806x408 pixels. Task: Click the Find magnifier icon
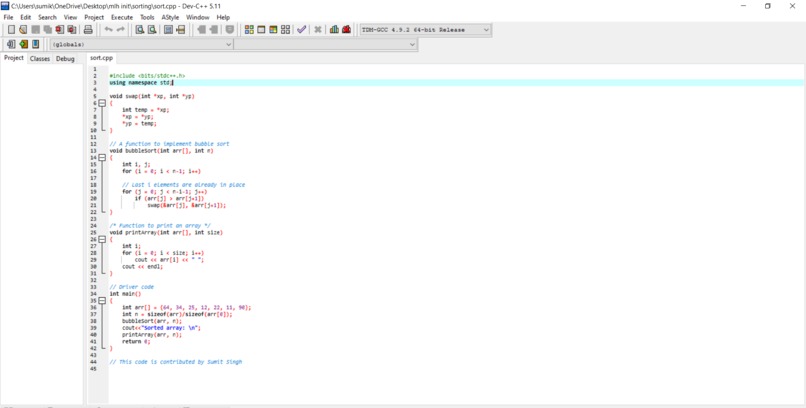tap(139, 30)
